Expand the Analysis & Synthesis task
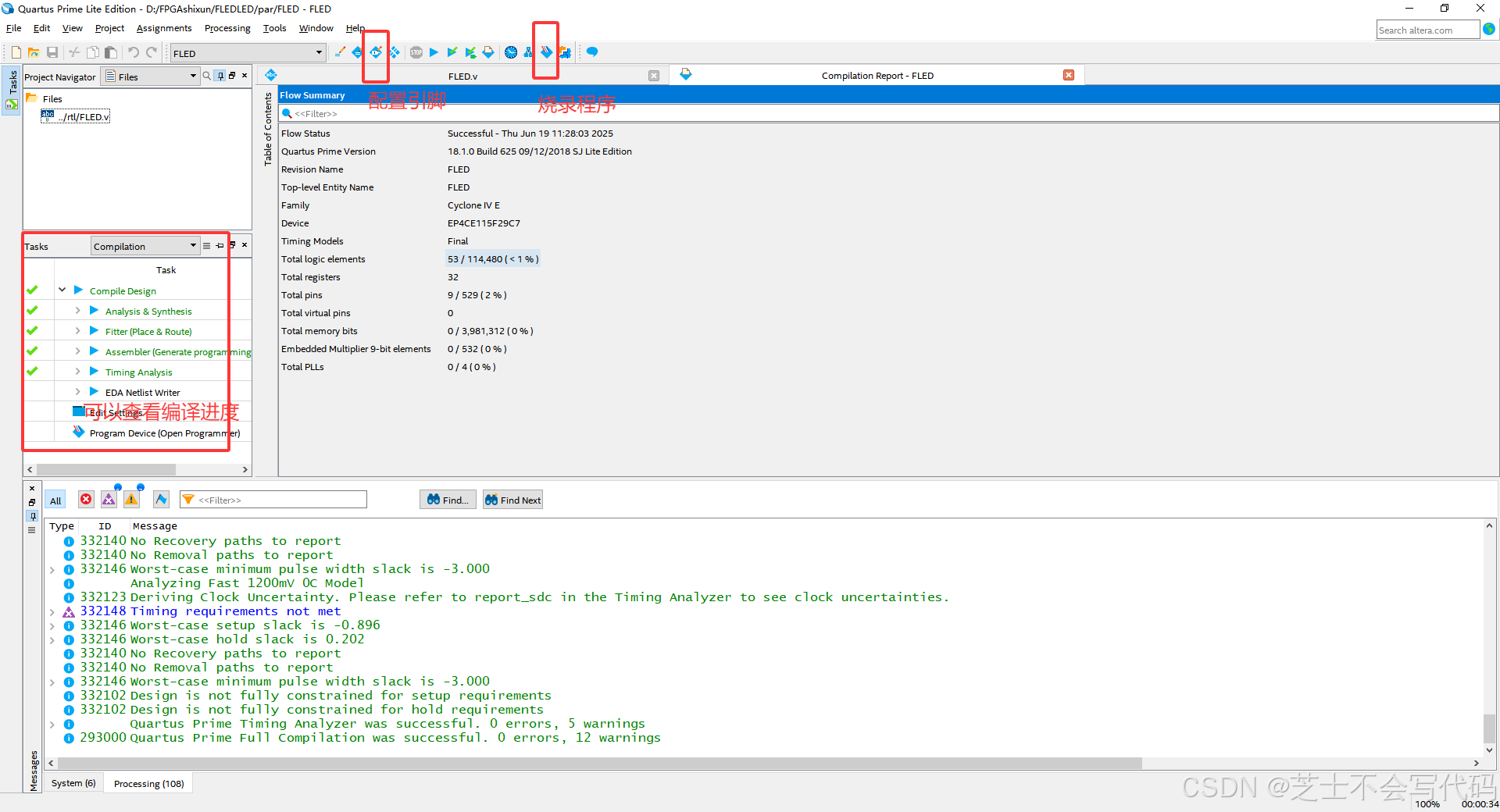 click(77, 311)
